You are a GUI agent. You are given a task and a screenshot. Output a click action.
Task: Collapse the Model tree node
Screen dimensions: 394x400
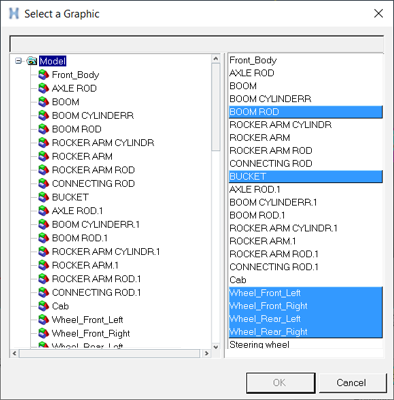pyautogui.click(x=19, y=61)
